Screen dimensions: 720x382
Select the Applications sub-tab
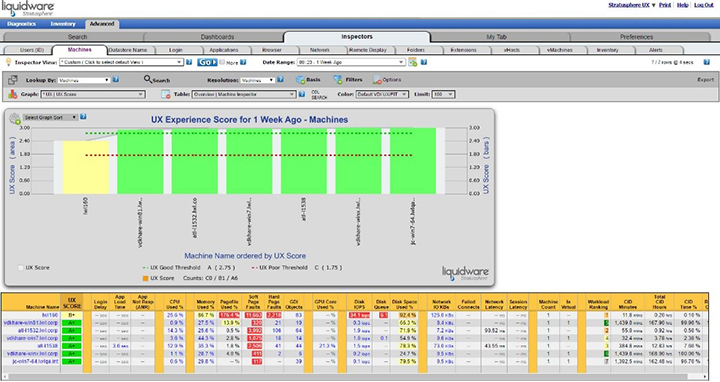coord(224,50)
